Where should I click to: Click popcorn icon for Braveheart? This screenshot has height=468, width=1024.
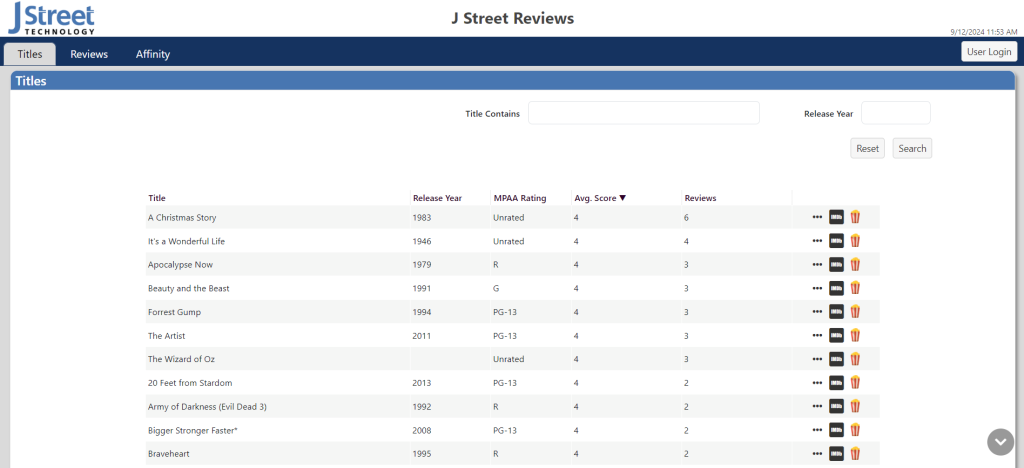[x=855, y=454]
